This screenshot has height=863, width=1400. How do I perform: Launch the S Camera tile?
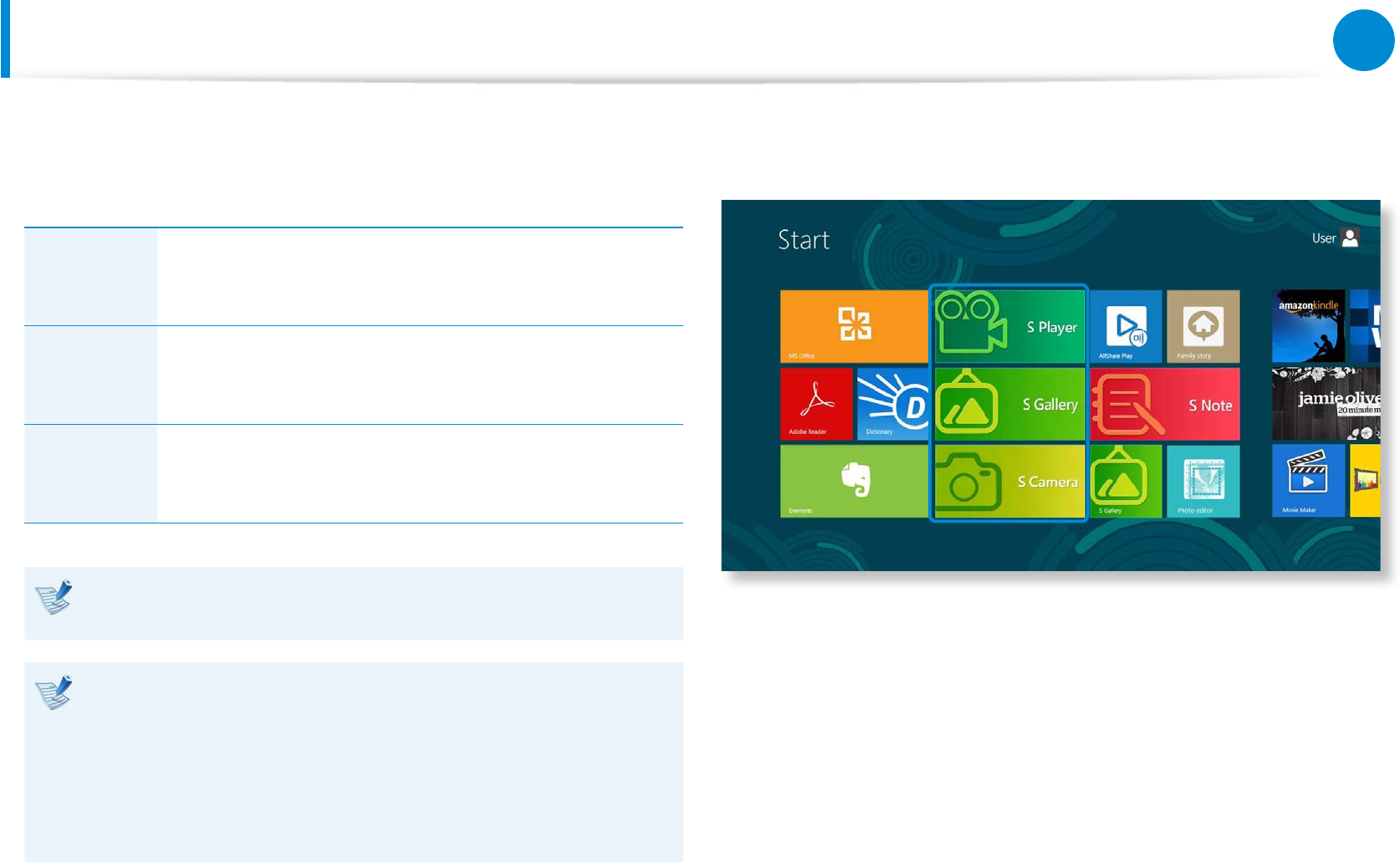pos(1009,481)
